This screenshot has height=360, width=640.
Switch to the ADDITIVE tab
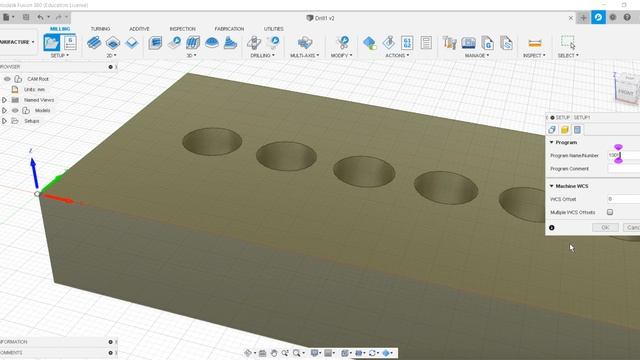click(x=139, y=29)
